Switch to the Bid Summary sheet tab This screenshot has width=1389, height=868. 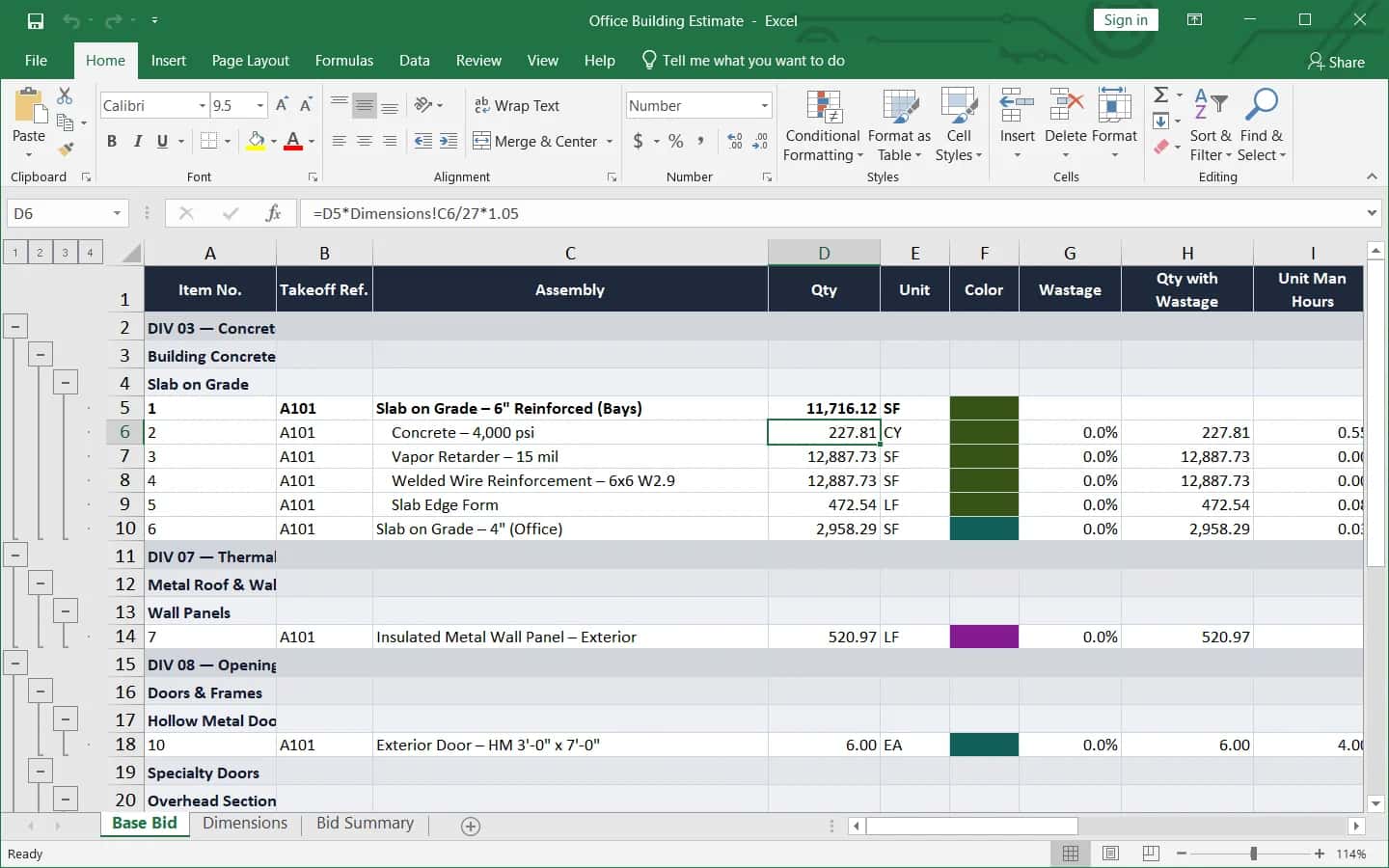click(x=365, y=823)
